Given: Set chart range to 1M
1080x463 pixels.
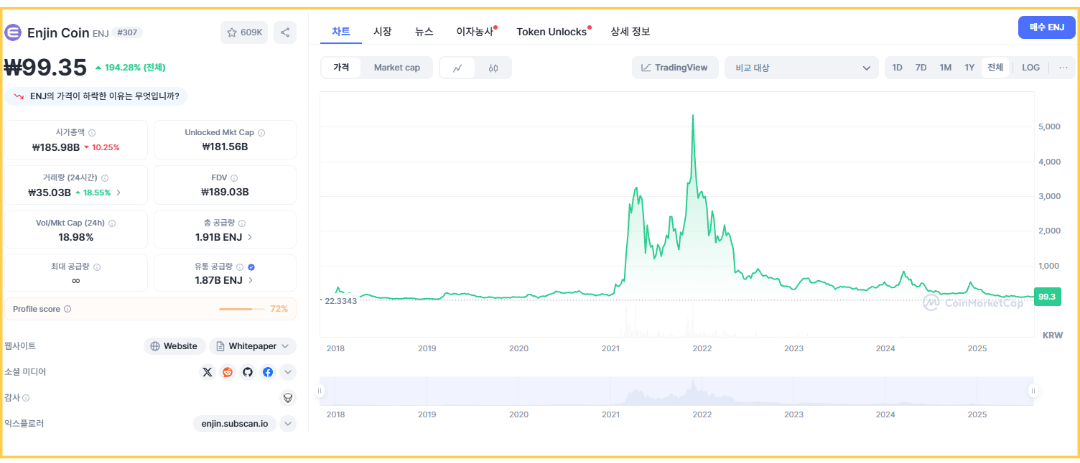Looking at the screenshot, I should [x=946, y=68].
